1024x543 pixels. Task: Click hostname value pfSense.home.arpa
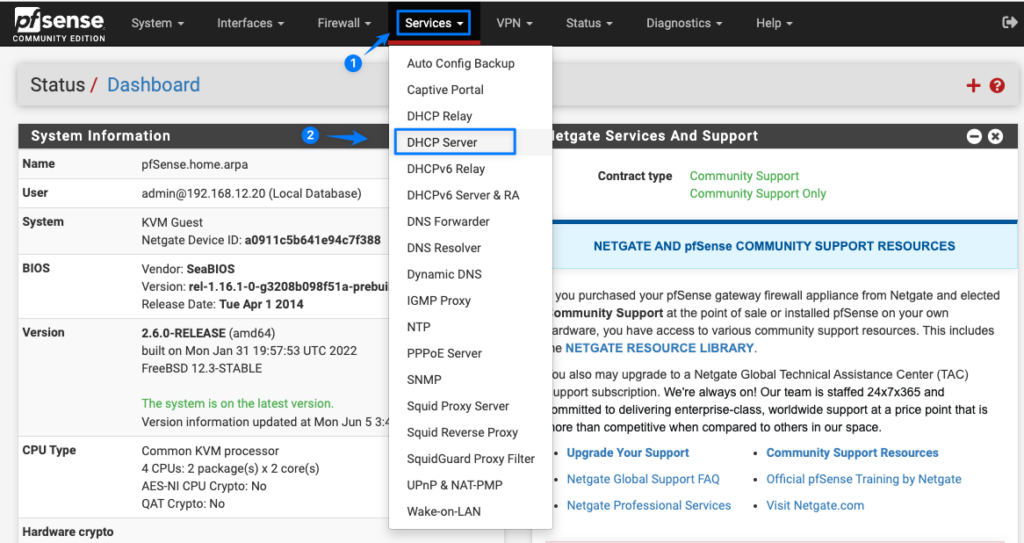(x=195, y=165)
